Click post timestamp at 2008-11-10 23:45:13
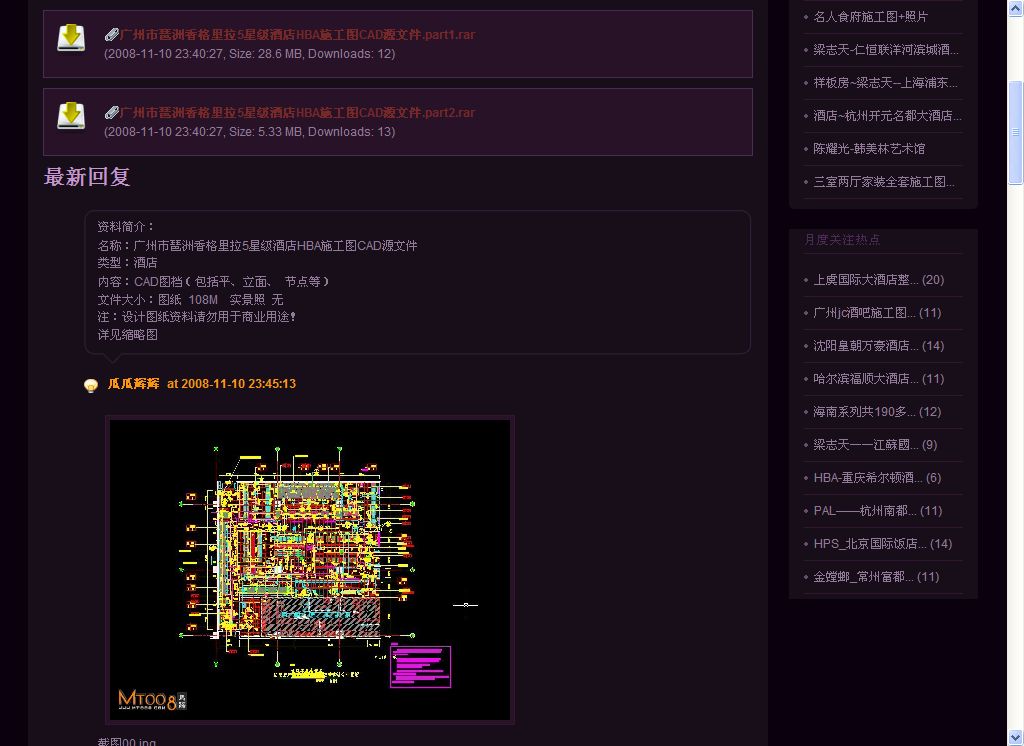 pyautogui.click(x=231, y=383)
